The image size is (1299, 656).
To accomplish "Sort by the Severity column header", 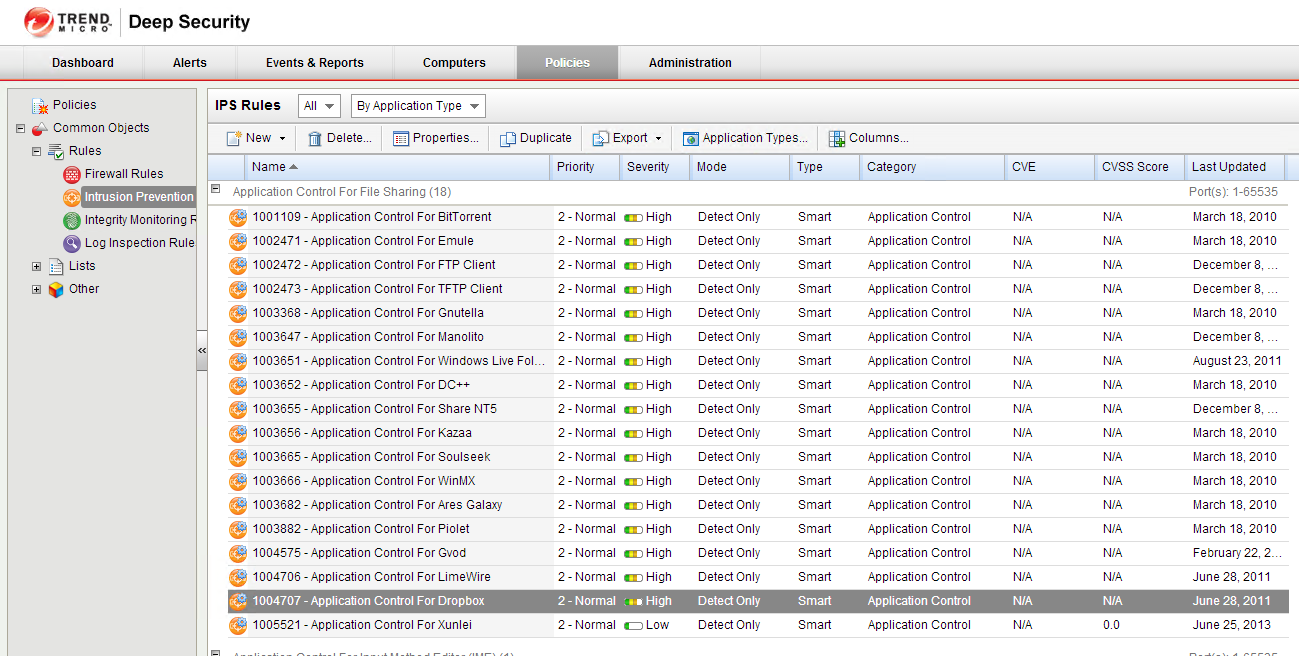I will coord(648,167).
